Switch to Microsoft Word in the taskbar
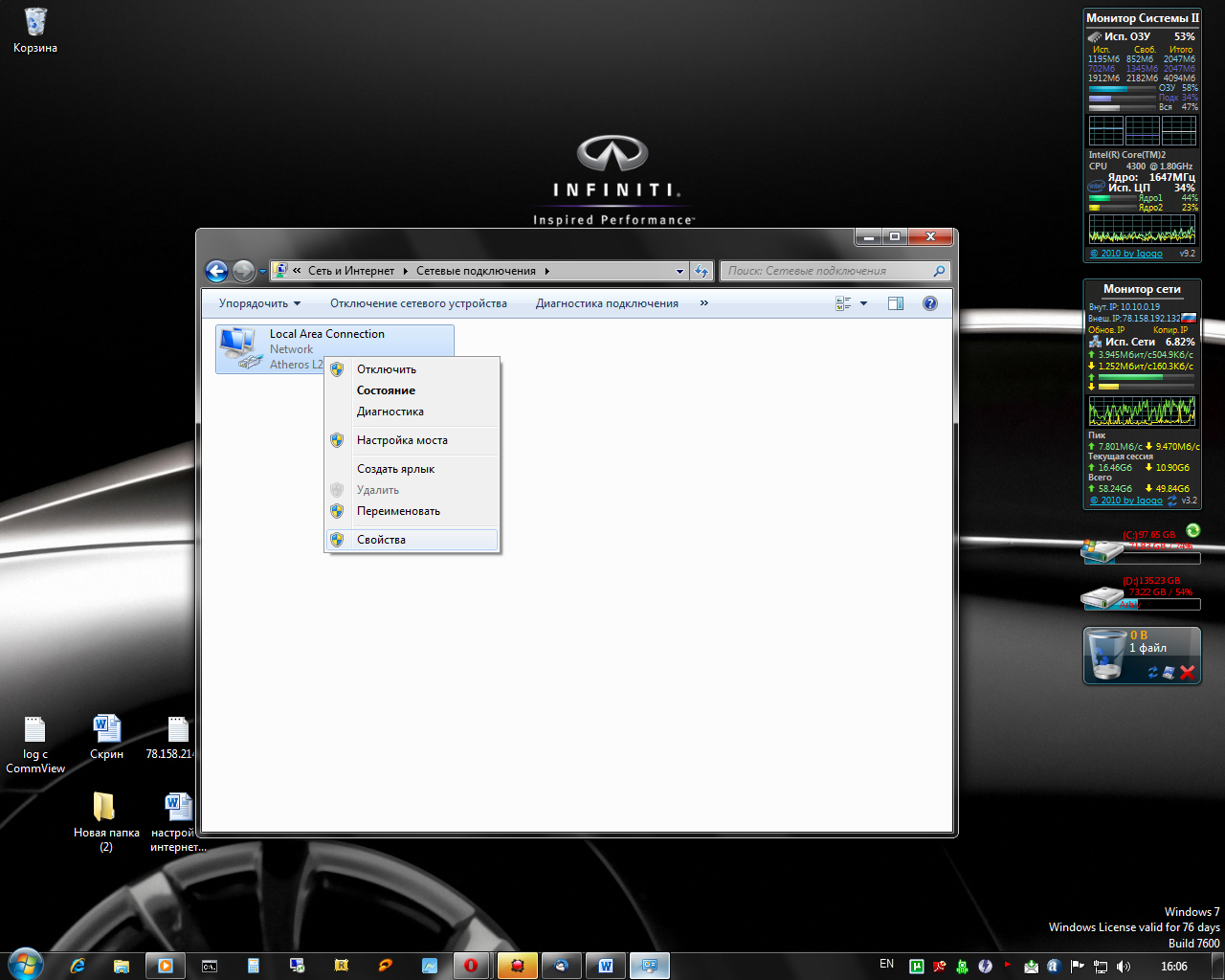This screenshot has height=980, width=1225. tap(605, 966)
